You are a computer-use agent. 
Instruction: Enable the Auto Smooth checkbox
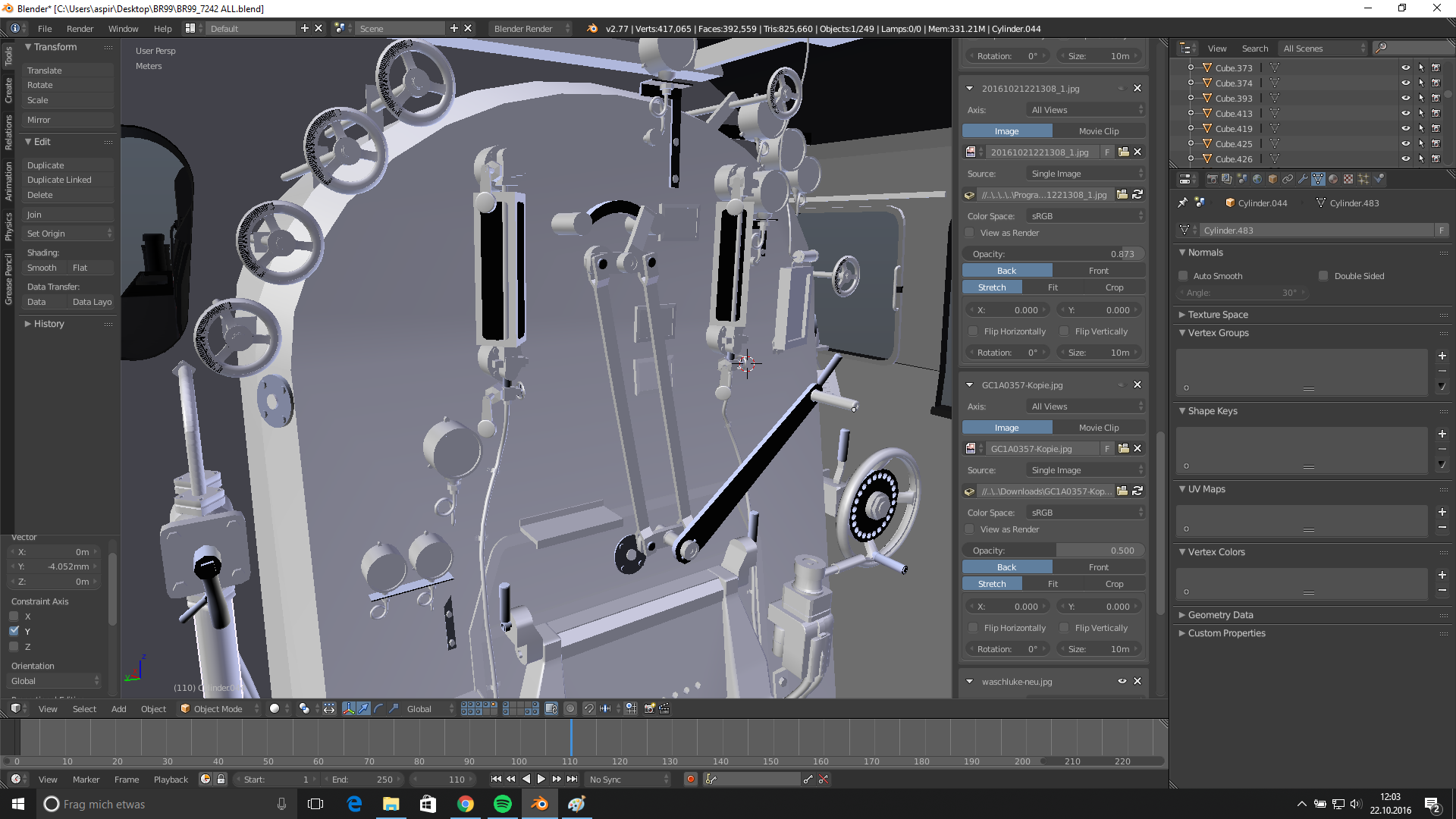(x=1183, y=276)
